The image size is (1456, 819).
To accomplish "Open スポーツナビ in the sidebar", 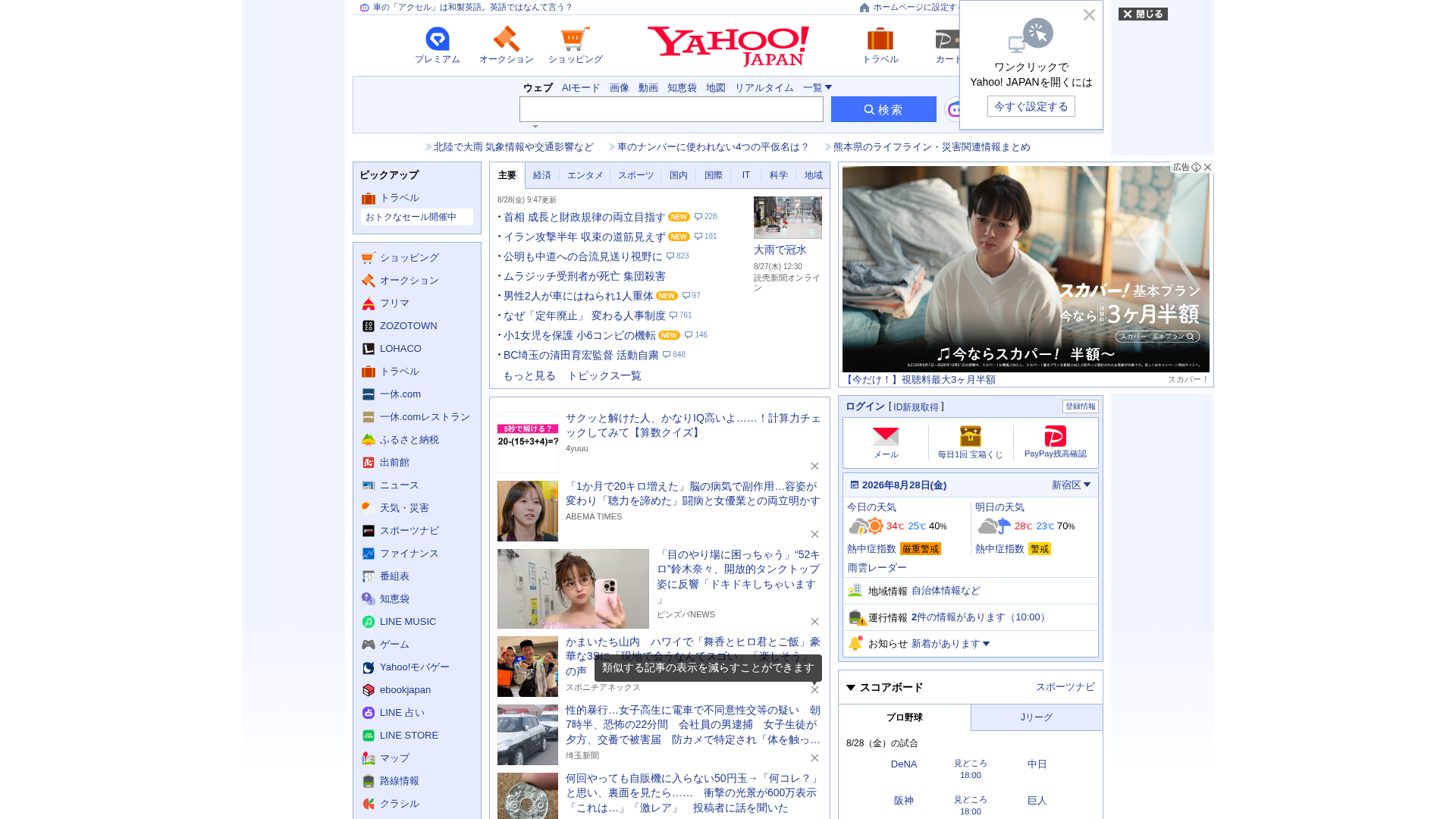I will coord(409,531).
